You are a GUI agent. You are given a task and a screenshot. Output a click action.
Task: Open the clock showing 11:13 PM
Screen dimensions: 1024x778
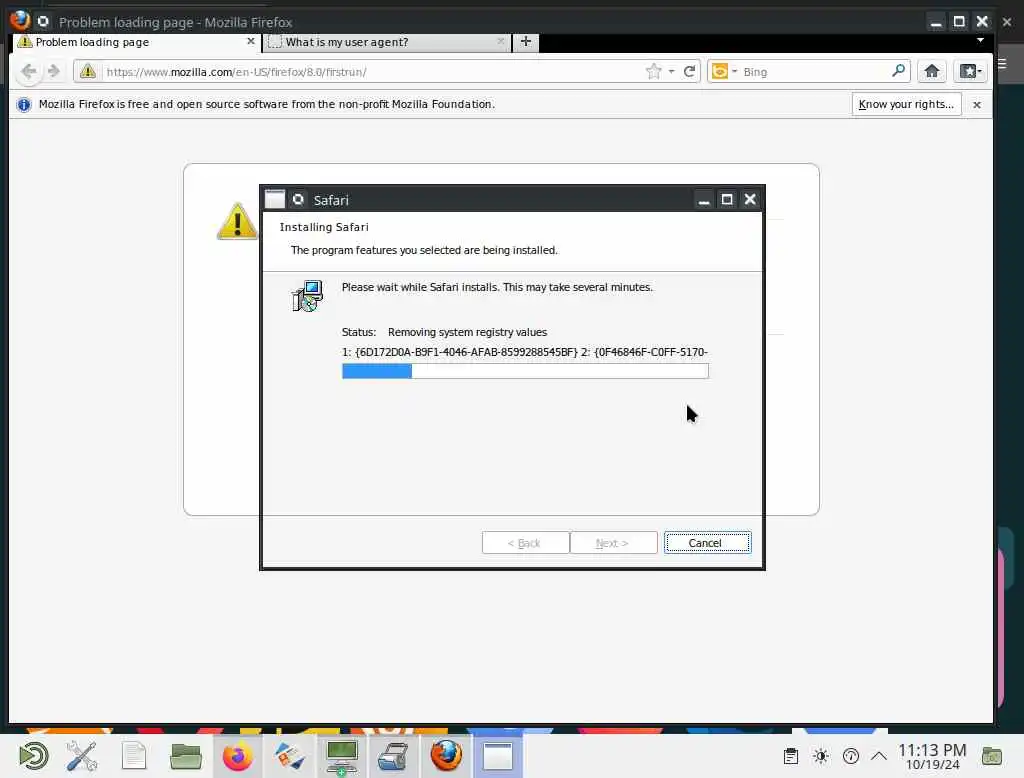click(x=932, y=756)
